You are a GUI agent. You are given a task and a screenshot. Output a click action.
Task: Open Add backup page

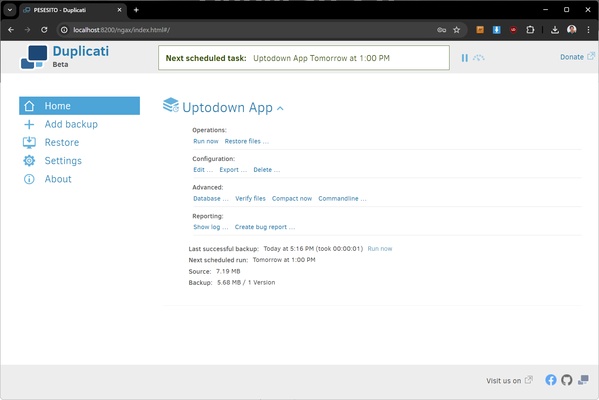pos(71,124)
